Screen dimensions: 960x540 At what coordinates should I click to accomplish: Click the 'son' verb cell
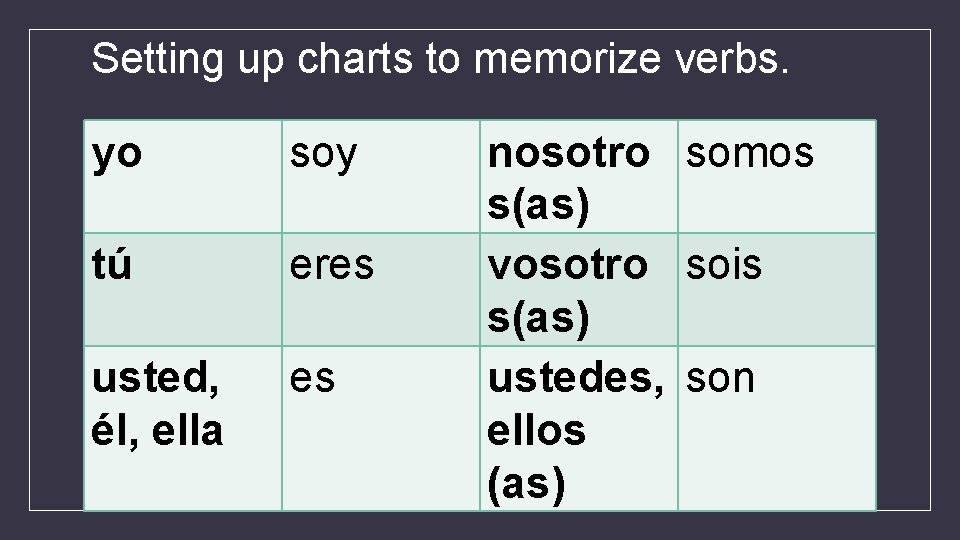776,428
